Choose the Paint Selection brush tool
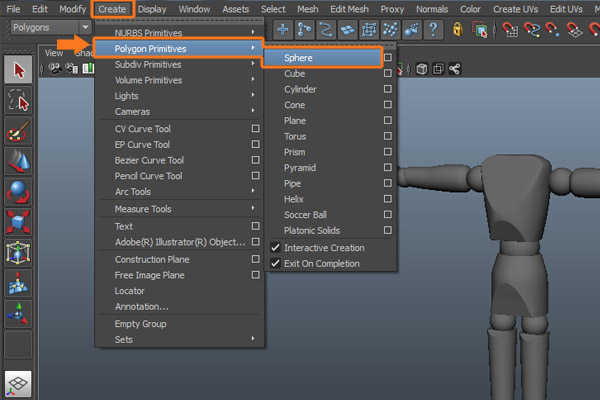The width and height of the screenshot is (600, 400). tap(18, 131)
